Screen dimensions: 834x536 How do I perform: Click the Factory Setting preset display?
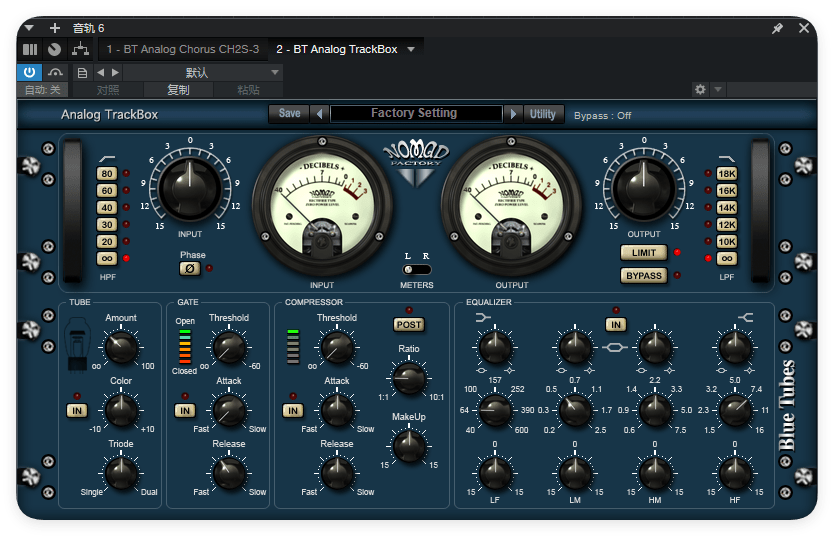click(x=416, y=113)
